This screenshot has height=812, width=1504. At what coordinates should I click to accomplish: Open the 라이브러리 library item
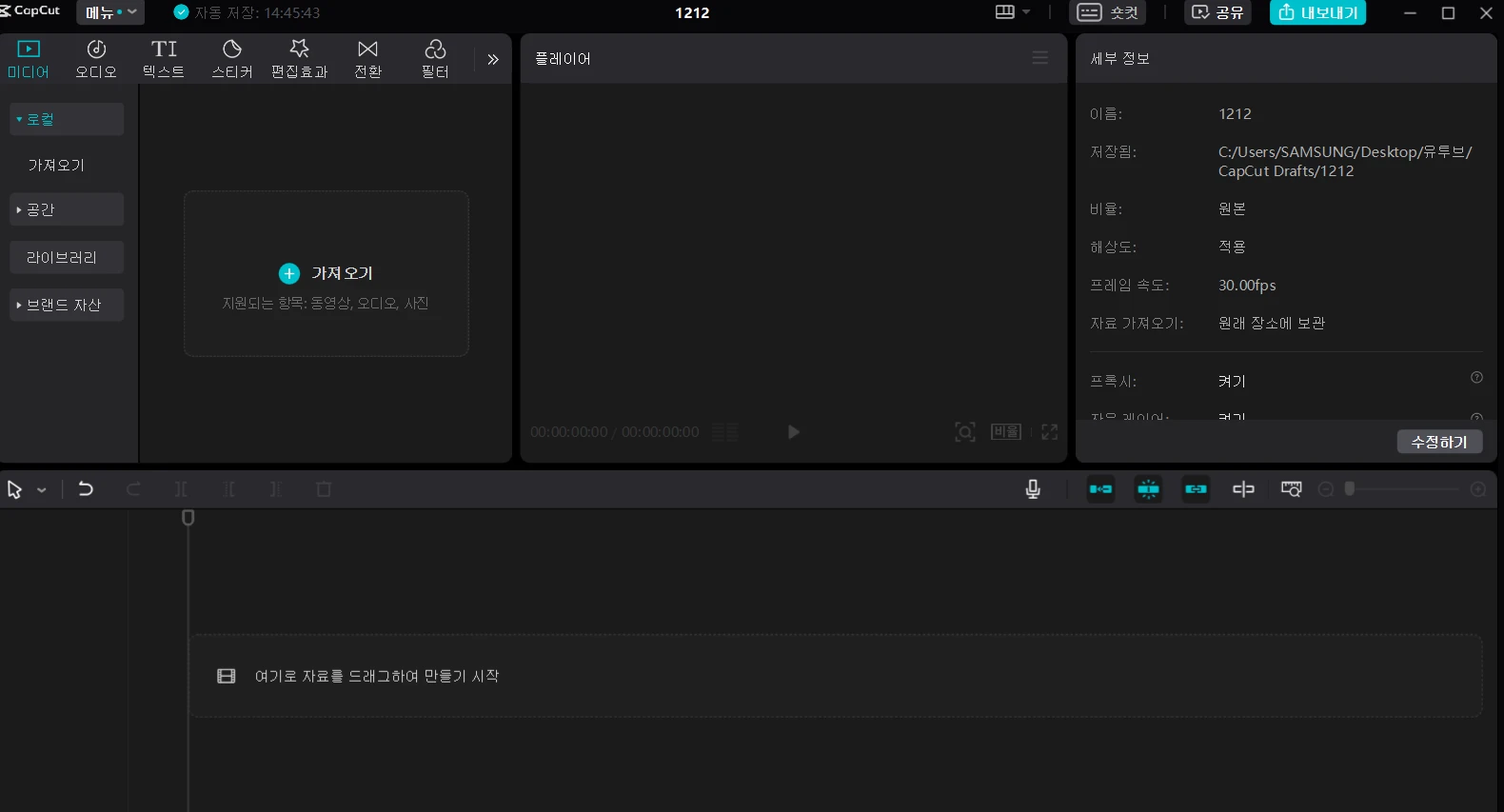tap(67, 257)
